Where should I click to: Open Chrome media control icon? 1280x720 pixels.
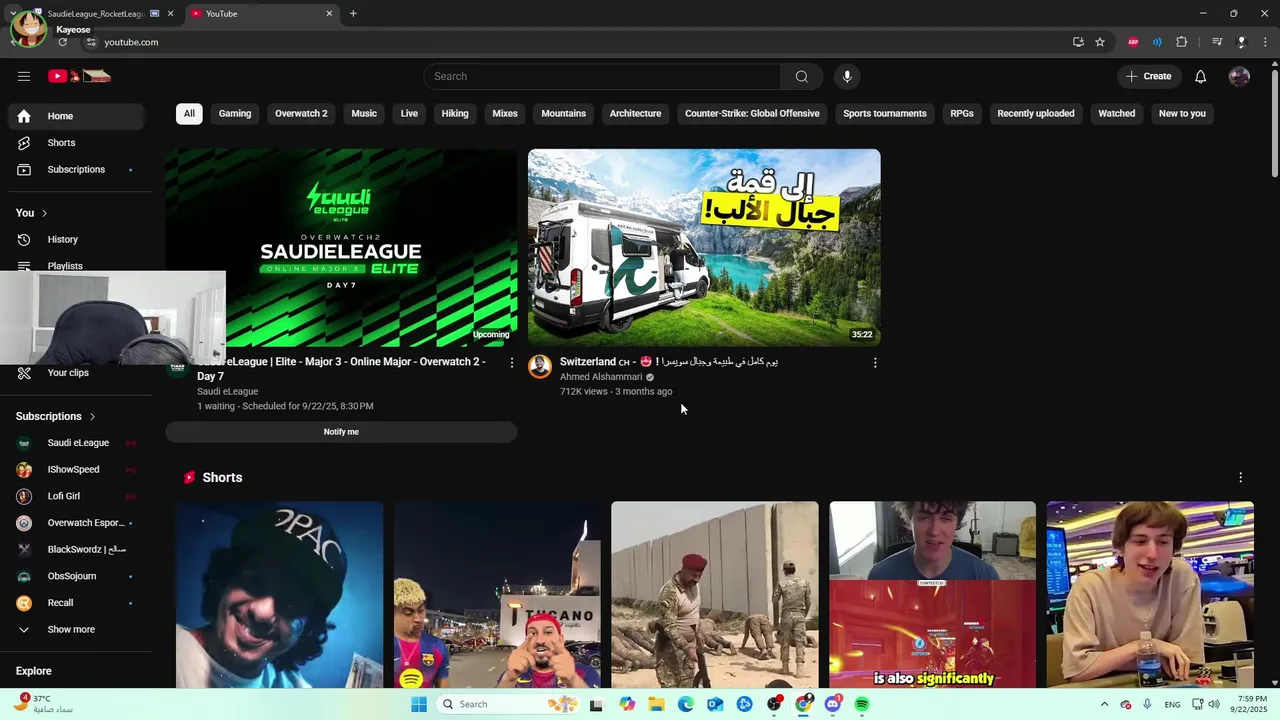click(1217, 42)
